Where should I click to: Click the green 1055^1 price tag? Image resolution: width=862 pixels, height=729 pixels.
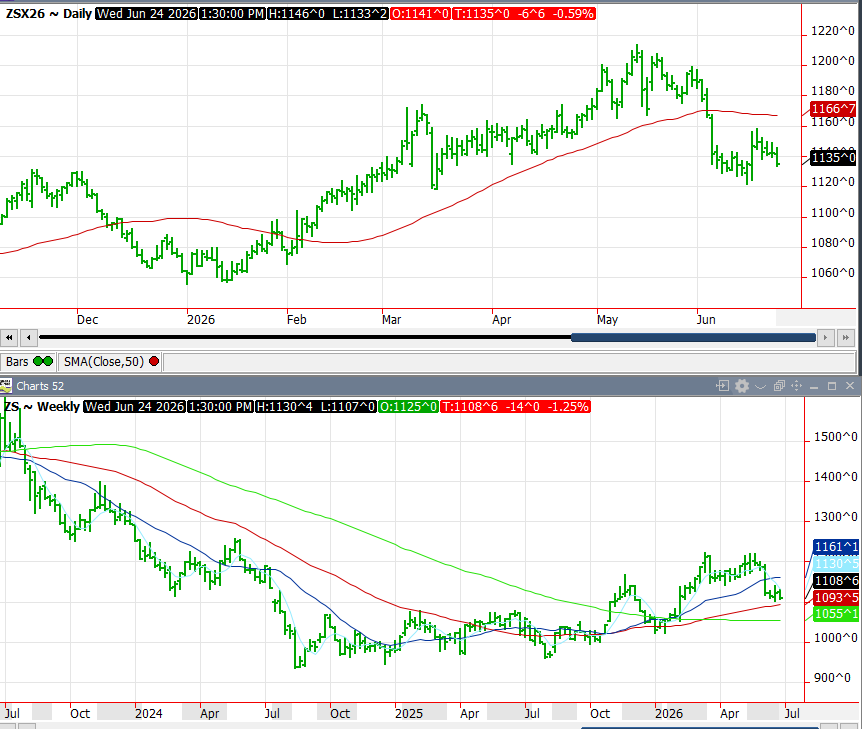[836, 614]
